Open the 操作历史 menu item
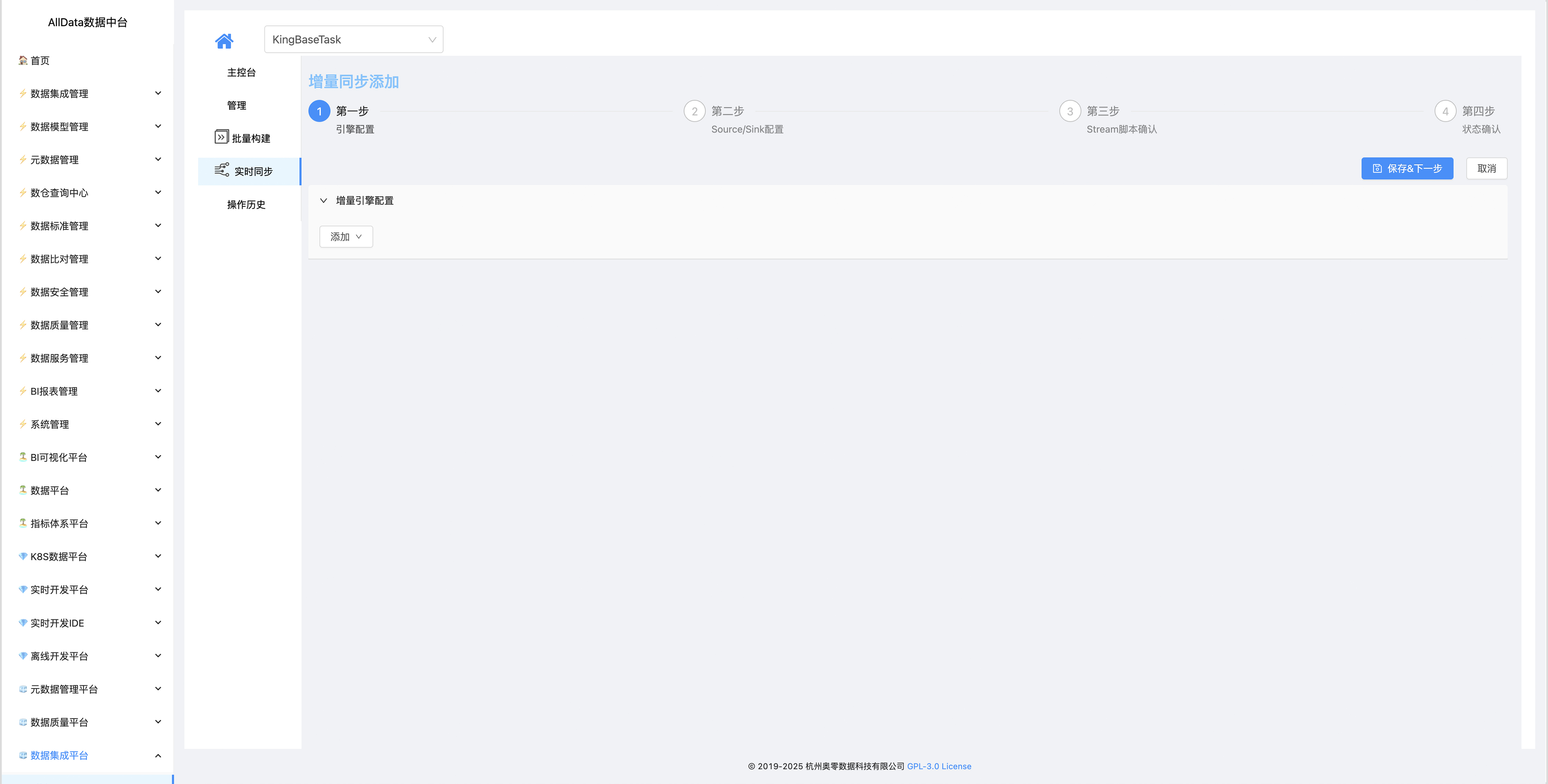Viewport: 1548px width, 784px height. [x=246, y=205]
